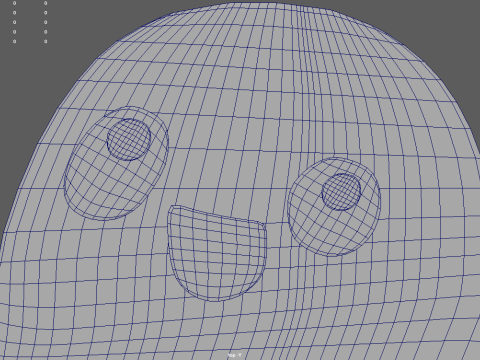Click the 'top -Y' camera label

click(235, 355)
